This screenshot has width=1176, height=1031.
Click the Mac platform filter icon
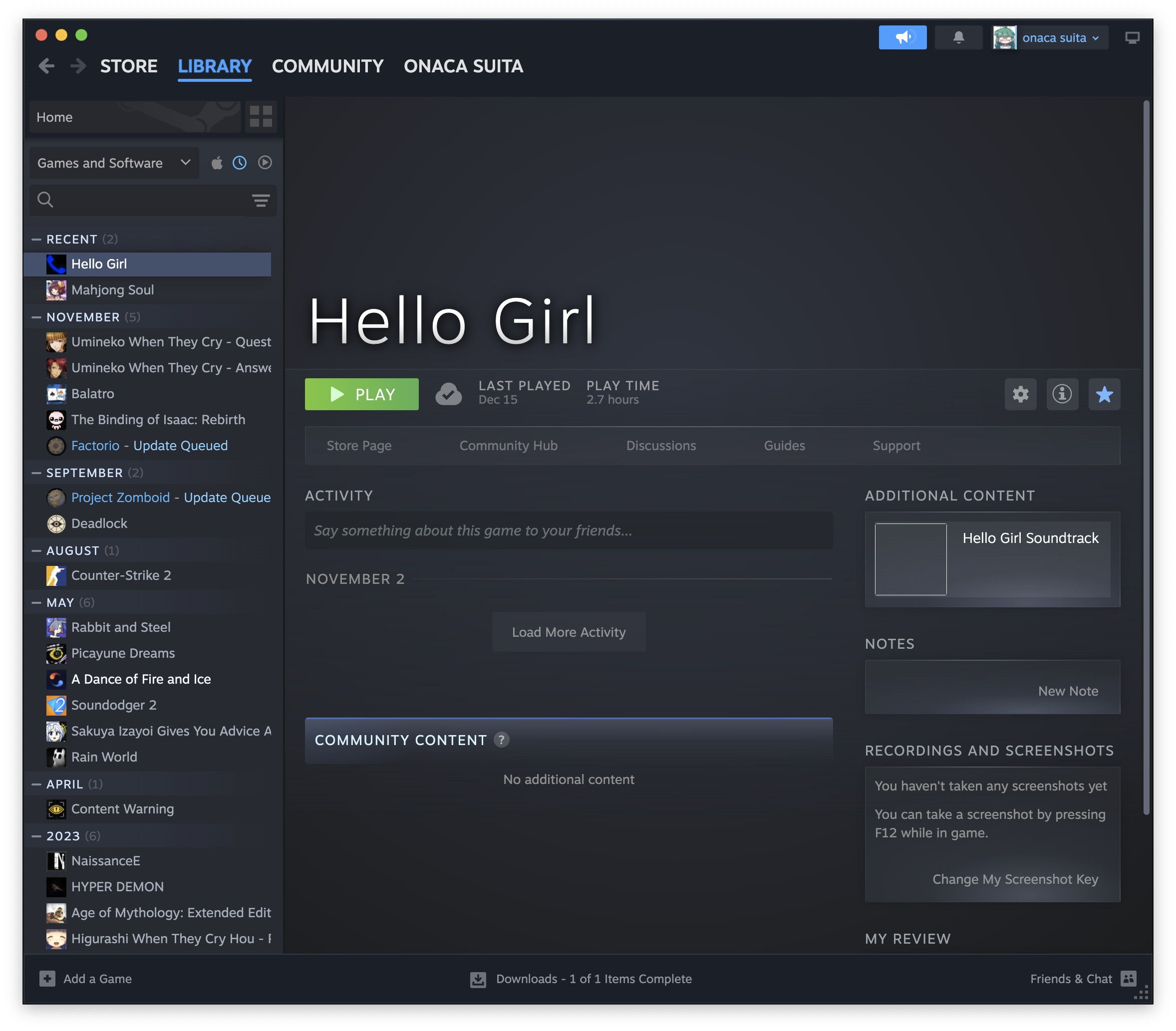pyautogui.click(x=215, y=163)
